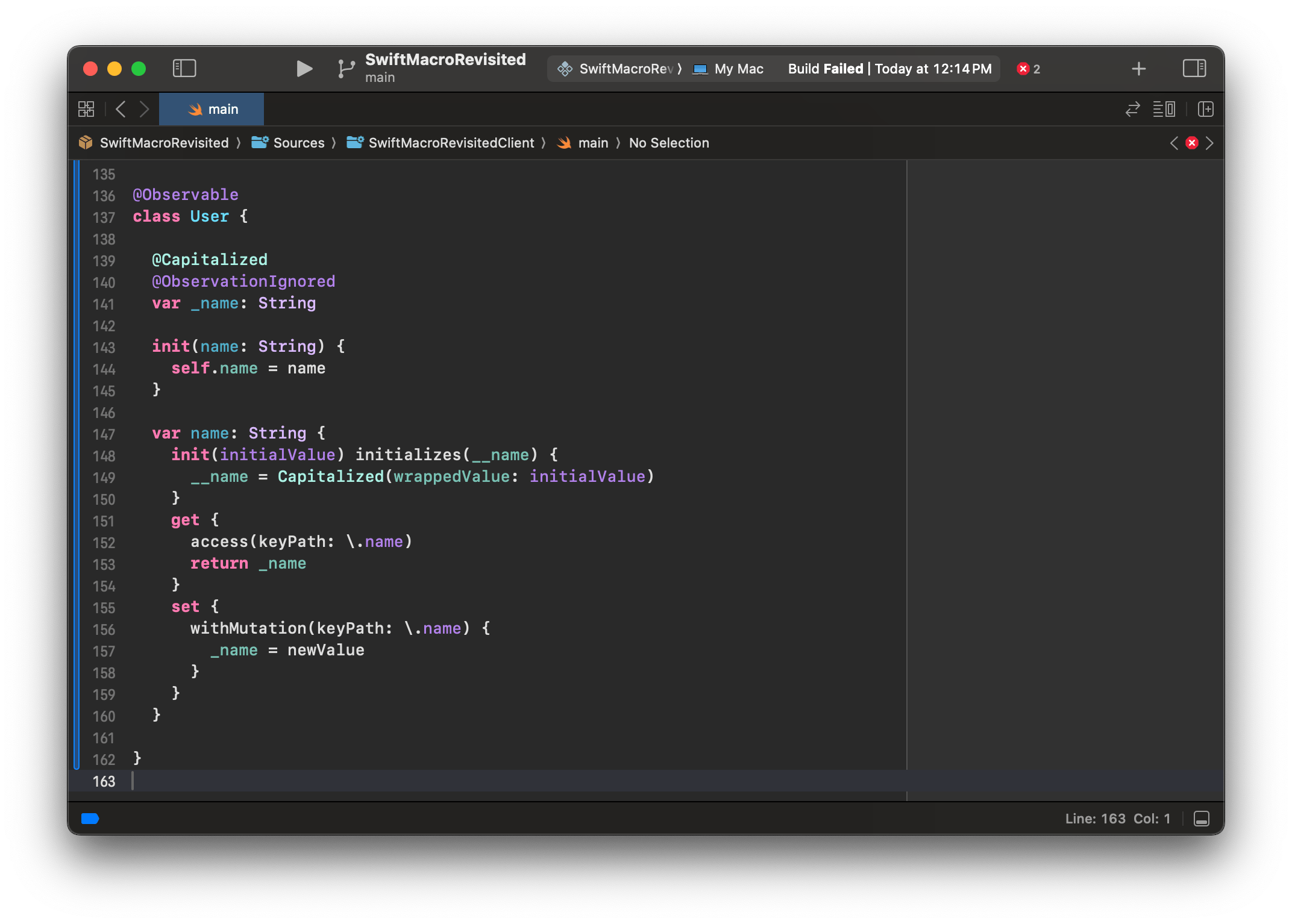The height and width of the screenshot is (924, 1292).
Task: Open editor options lines icon
Action: point(1164,109)
